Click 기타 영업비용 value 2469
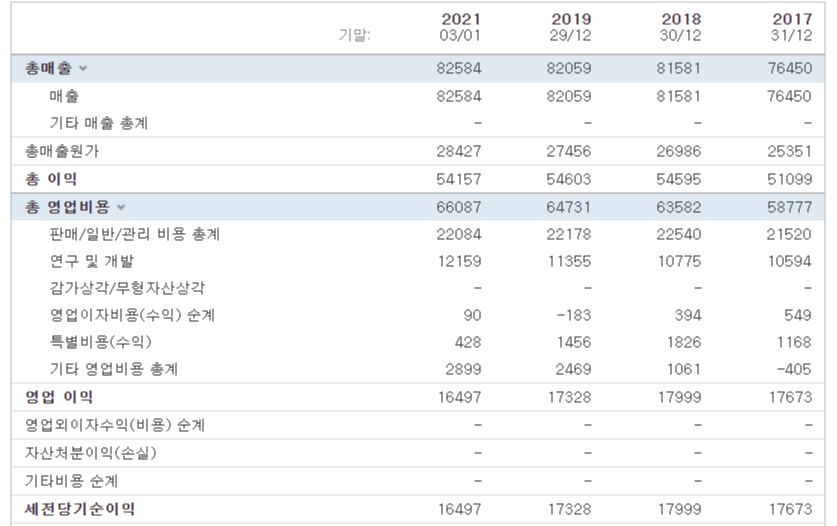The width and height of the screenshot is (837, 526). 573,369
